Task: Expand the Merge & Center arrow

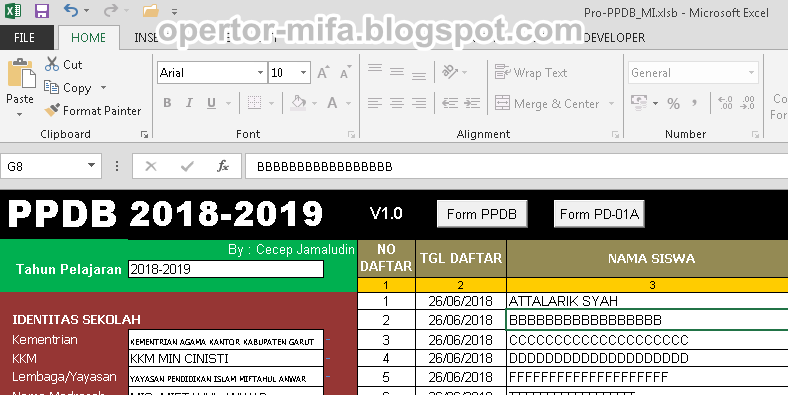Action: pos(612,104)
